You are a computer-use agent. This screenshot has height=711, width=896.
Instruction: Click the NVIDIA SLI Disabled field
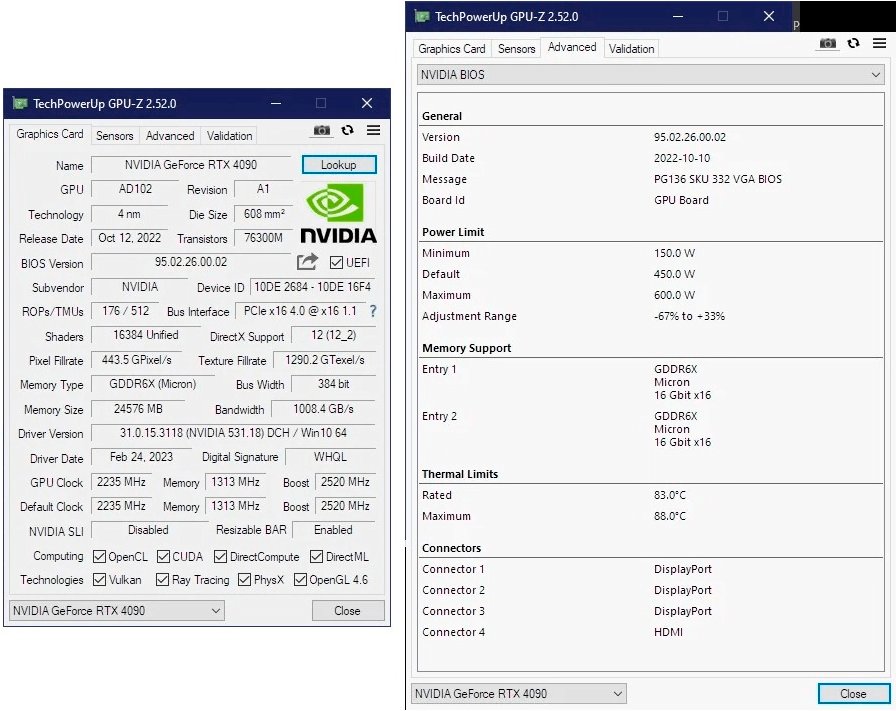click(148, 530)
